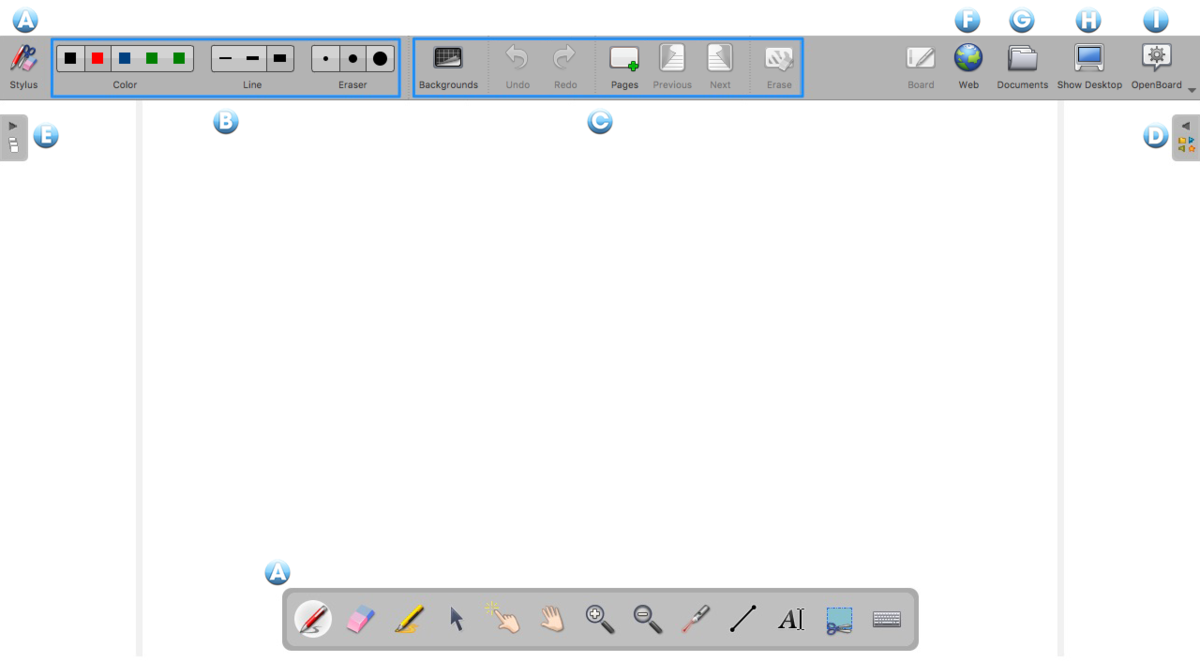Activate the laser pointer tool

pyautogui.click(x=695, y=620)
